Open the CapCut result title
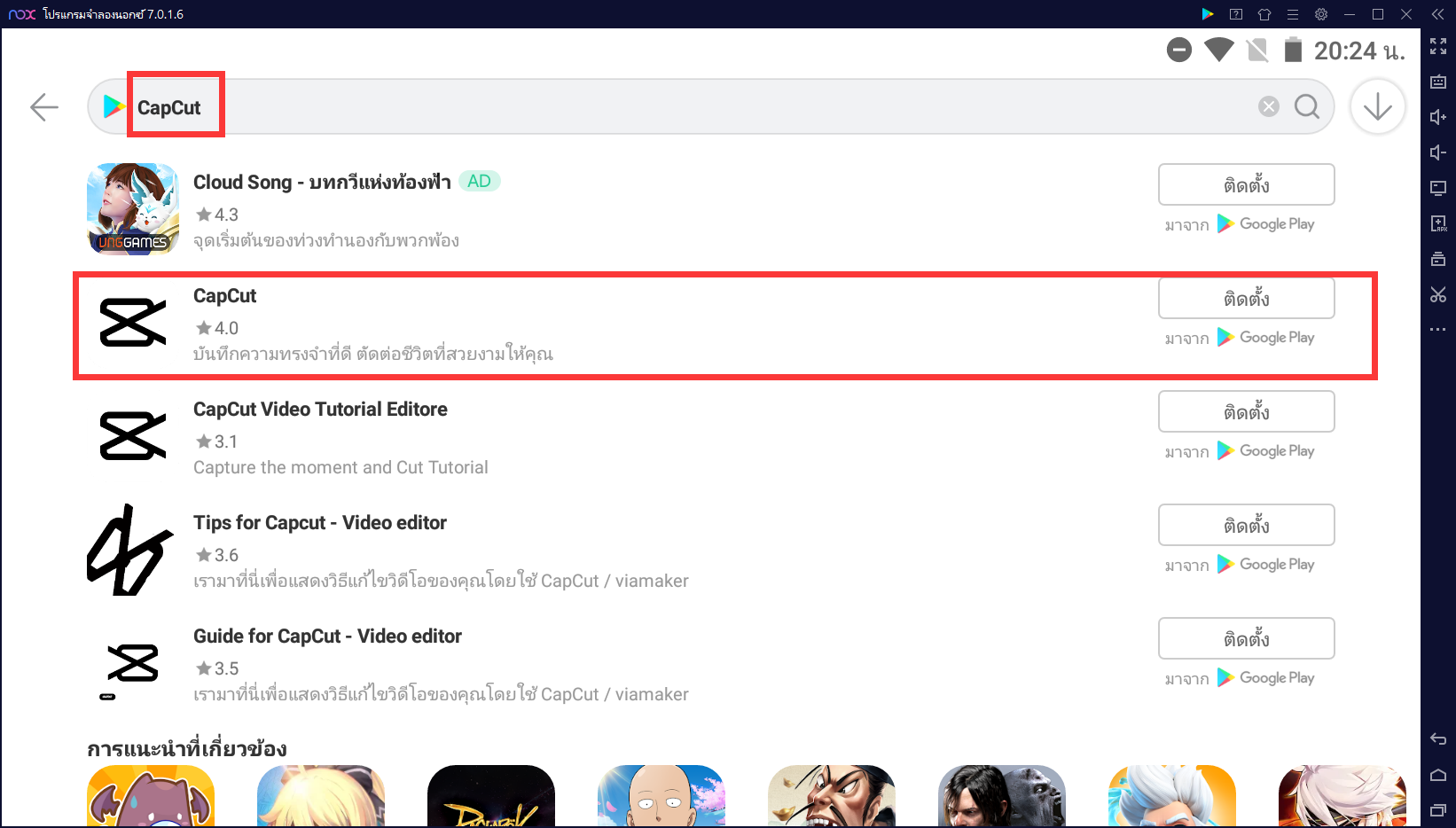This screenshot has width=1456, height=828. pos(225,296)
